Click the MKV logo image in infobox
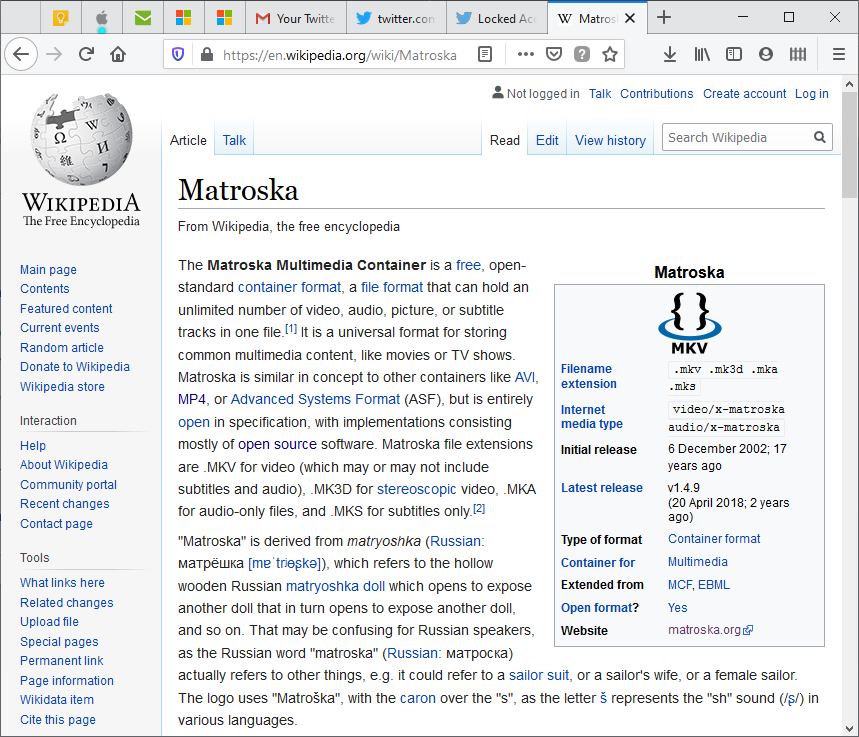This screenshot has height=737, width=859. [x=689, y=323]
